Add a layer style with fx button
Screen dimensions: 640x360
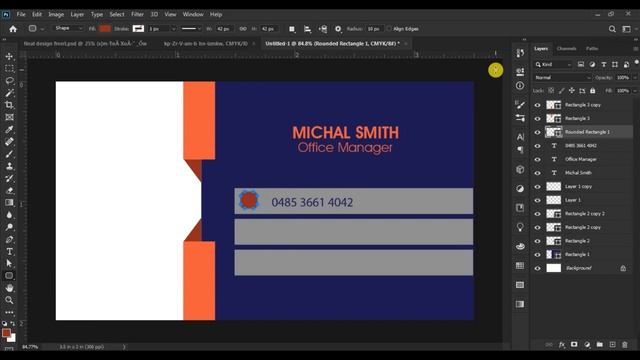562,345
